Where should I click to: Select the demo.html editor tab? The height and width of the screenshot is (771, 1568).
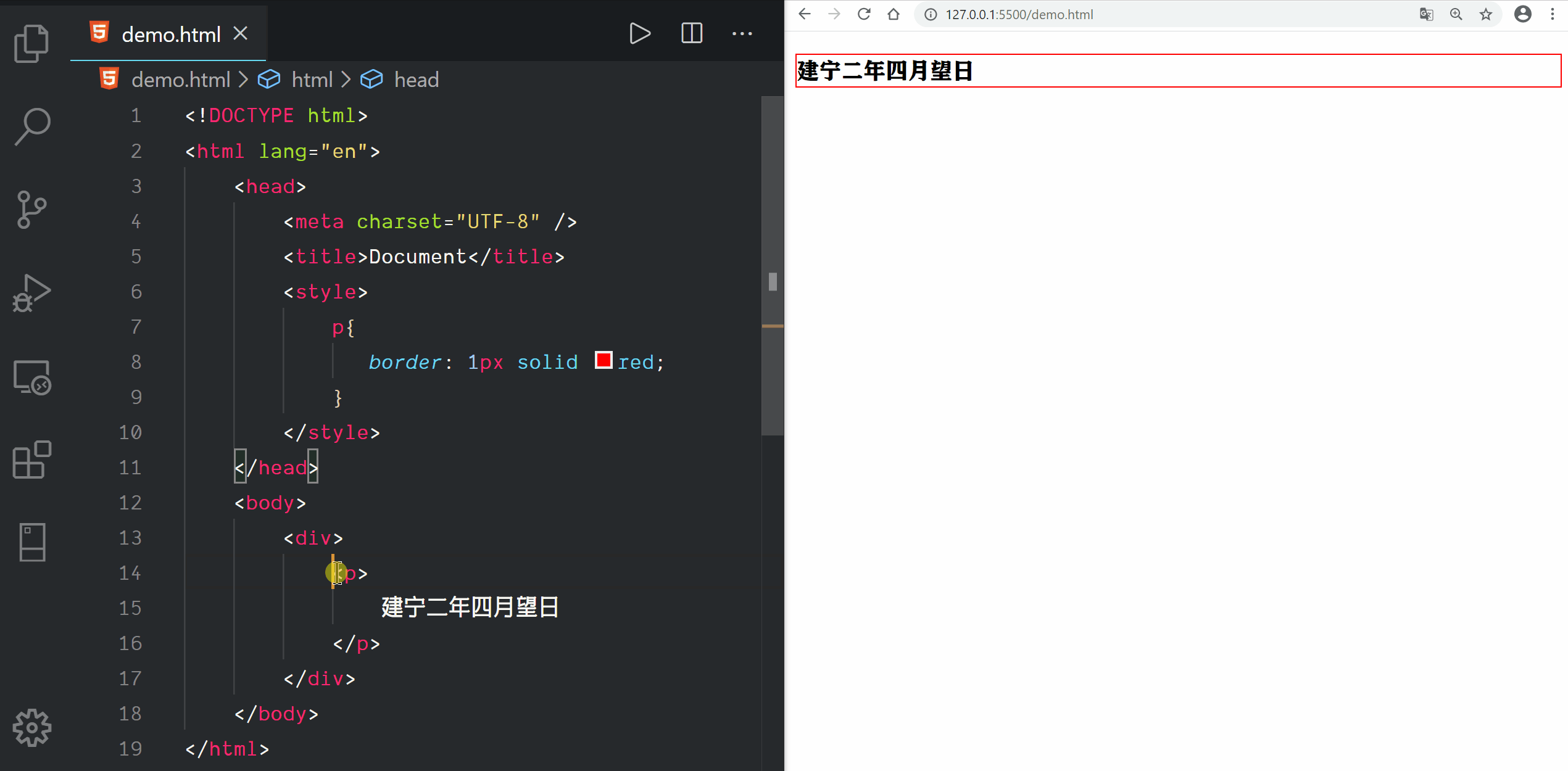[170, 35]
